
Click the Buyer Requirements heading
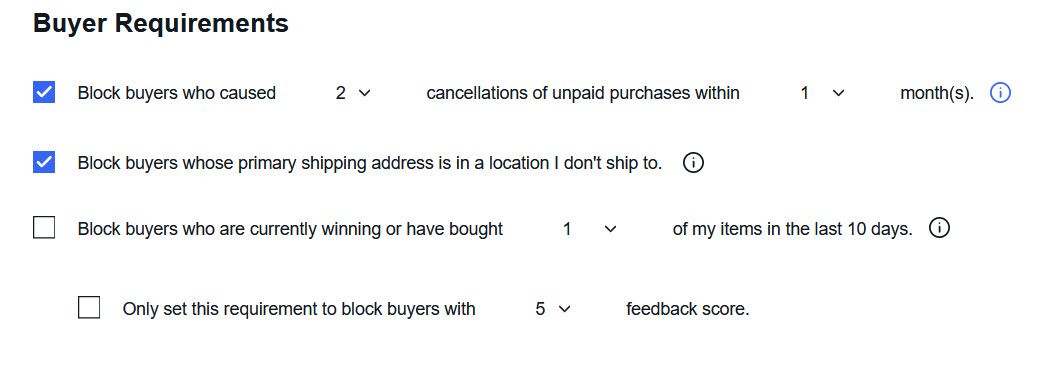[x=161, y=23]
